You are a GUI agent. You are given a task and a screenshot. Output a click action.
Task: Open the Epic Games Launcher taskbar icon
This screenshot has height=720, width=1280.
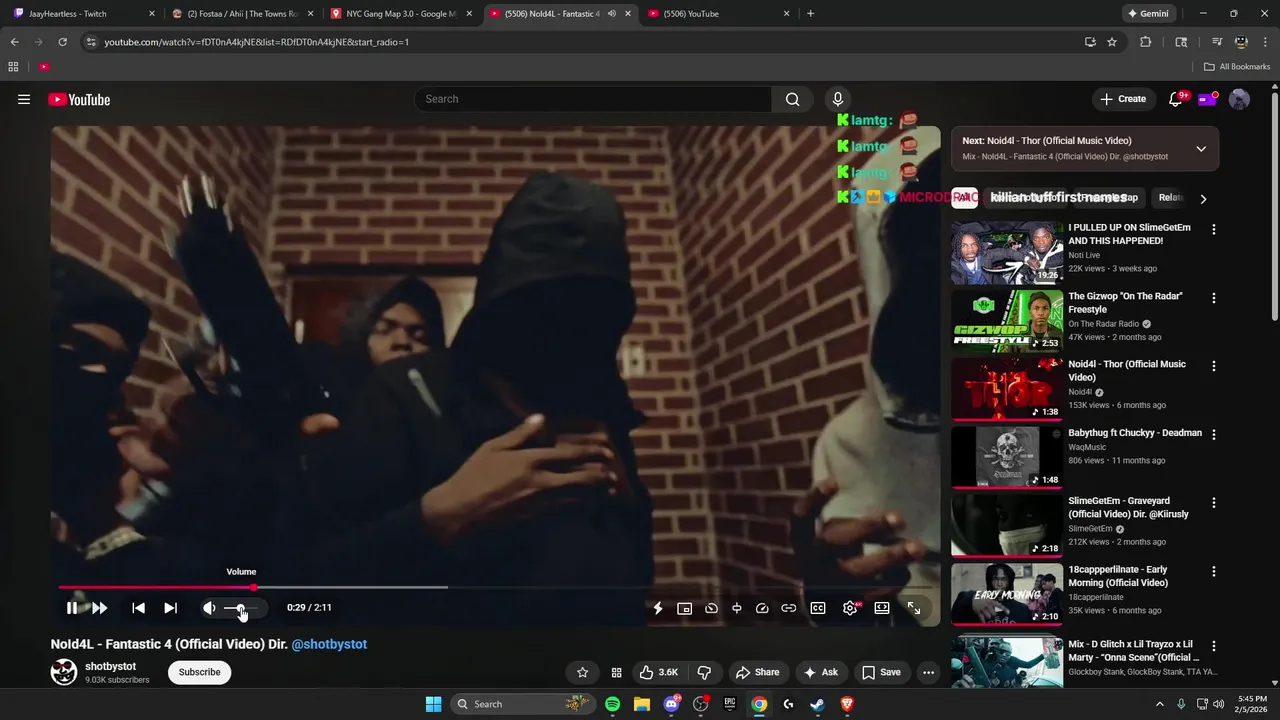coord(730,704)
